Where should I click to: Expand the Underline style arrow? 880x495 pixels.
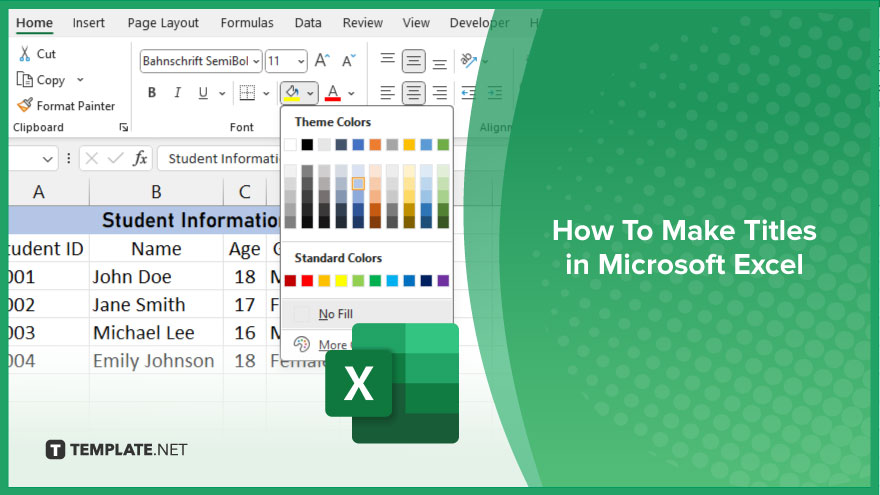click(222, 93)
